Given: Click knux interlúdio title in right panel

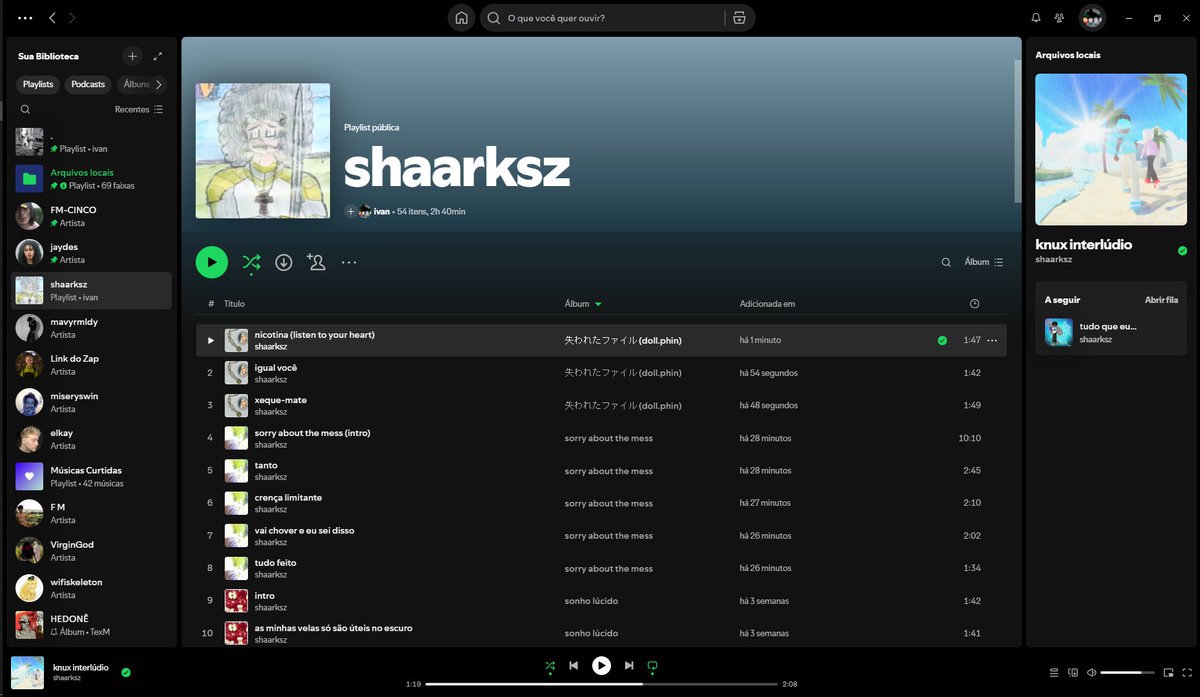Looking at the screenshot, I should click(x=1084, y=245).
